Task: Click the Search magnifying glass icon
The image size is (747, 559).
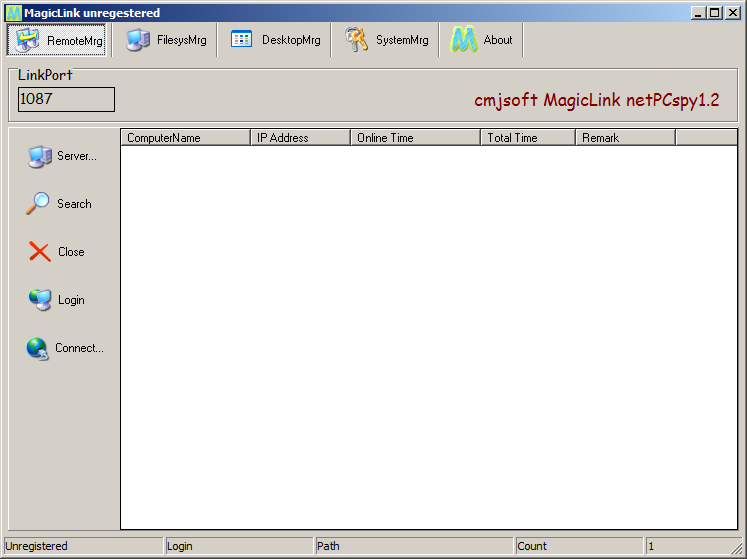Action: point(38,204)
